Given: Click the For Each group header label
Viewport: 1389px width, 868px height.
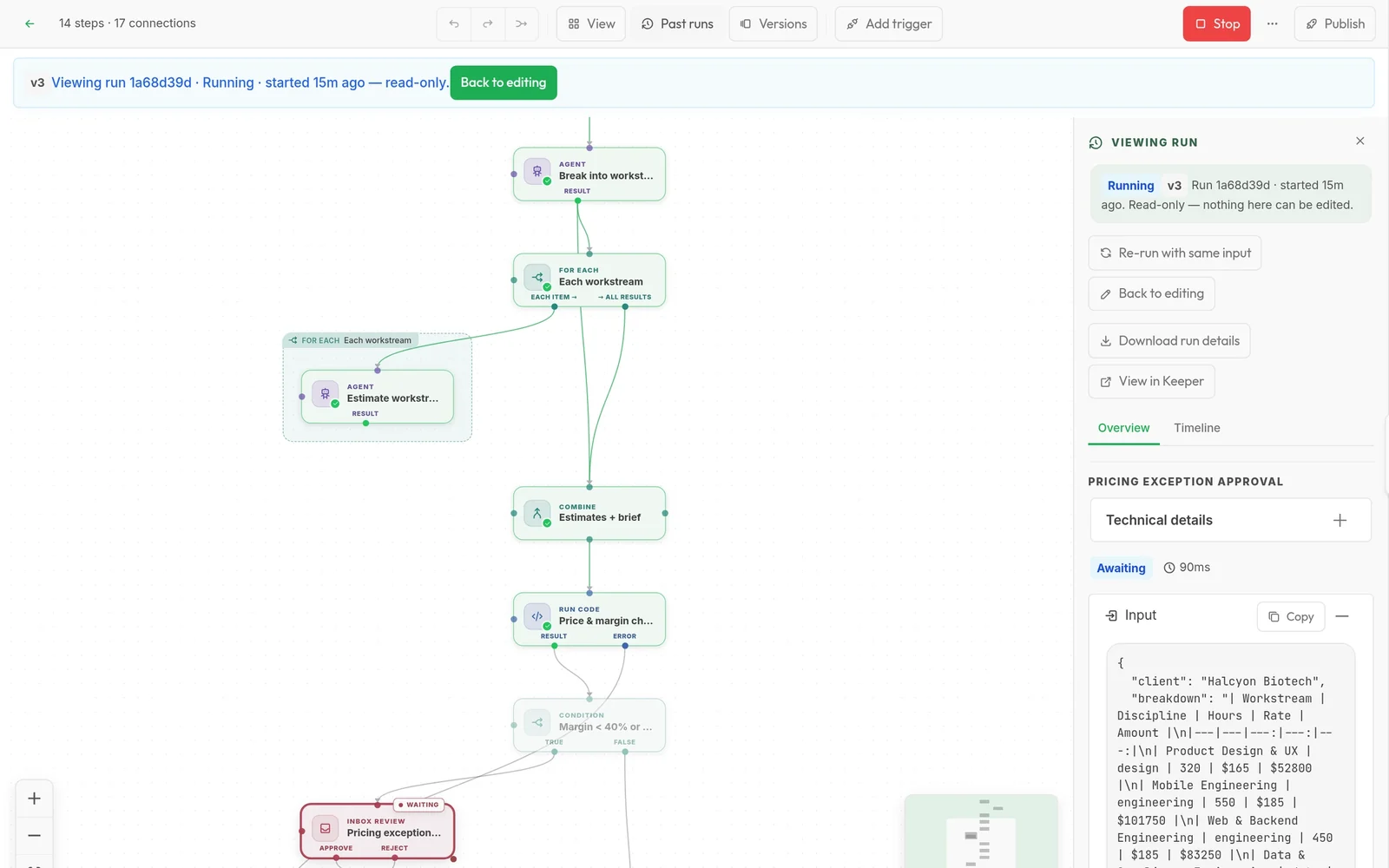Looking at the screenshot, I should (351, 340).
